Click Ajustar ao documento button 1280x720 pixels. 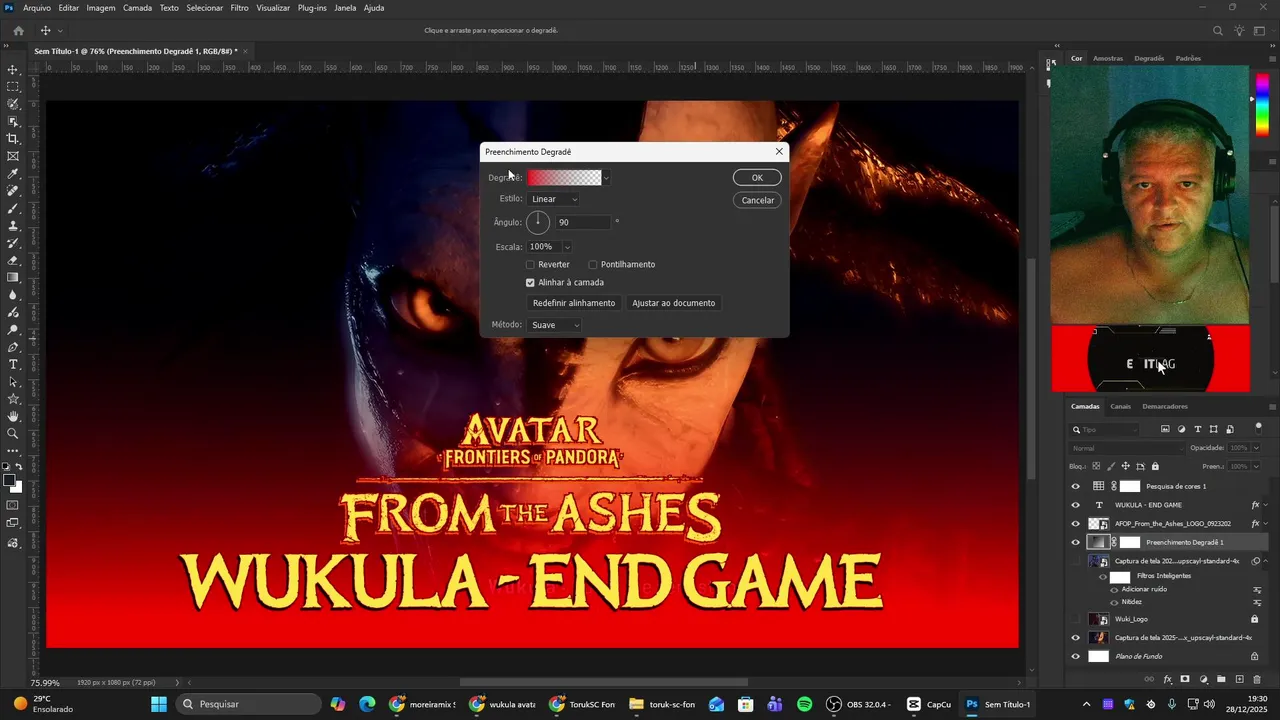click(674, 303)
